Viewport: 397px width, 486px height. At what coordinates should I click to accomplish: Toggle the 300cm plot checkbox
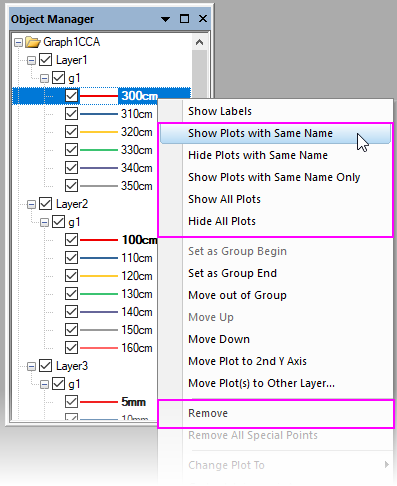[x=71, y=96]
